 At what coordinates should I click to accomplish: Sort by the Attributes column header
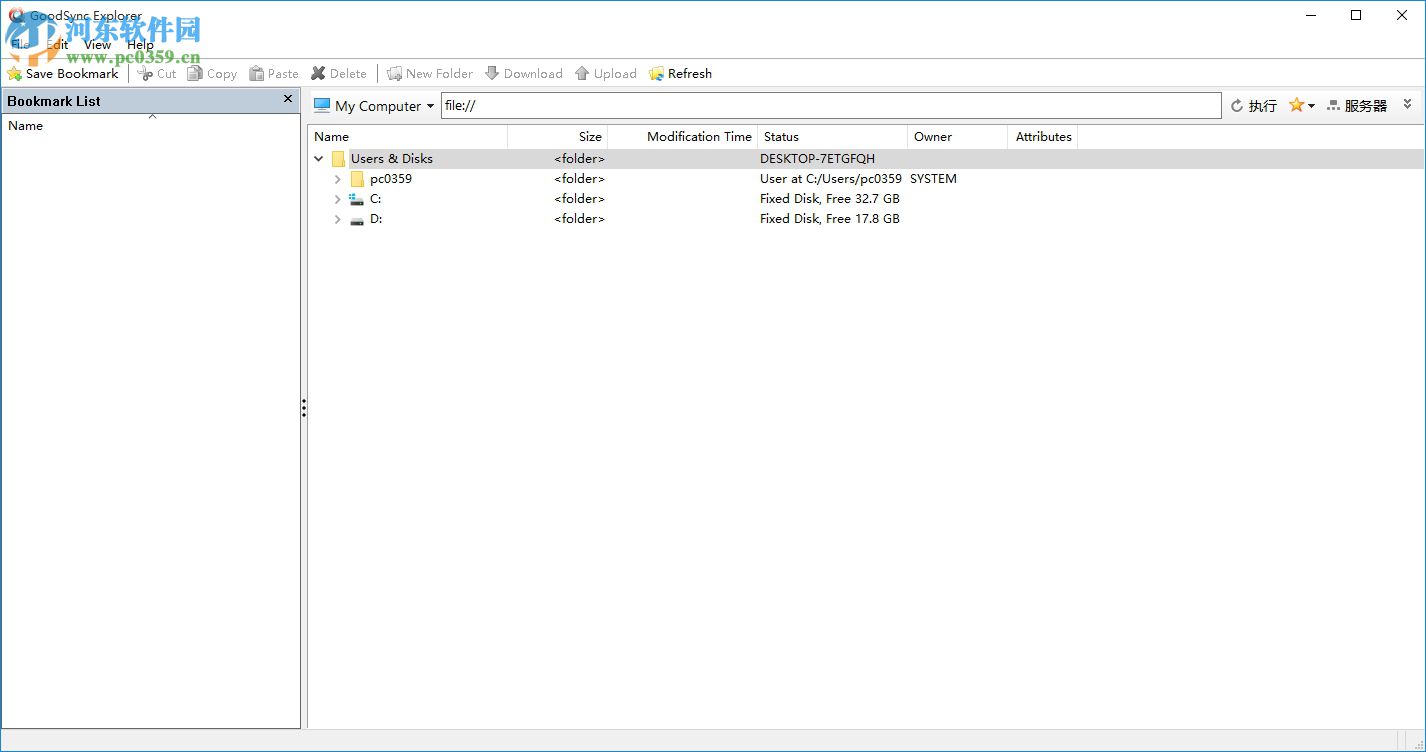coord(1043,137)
